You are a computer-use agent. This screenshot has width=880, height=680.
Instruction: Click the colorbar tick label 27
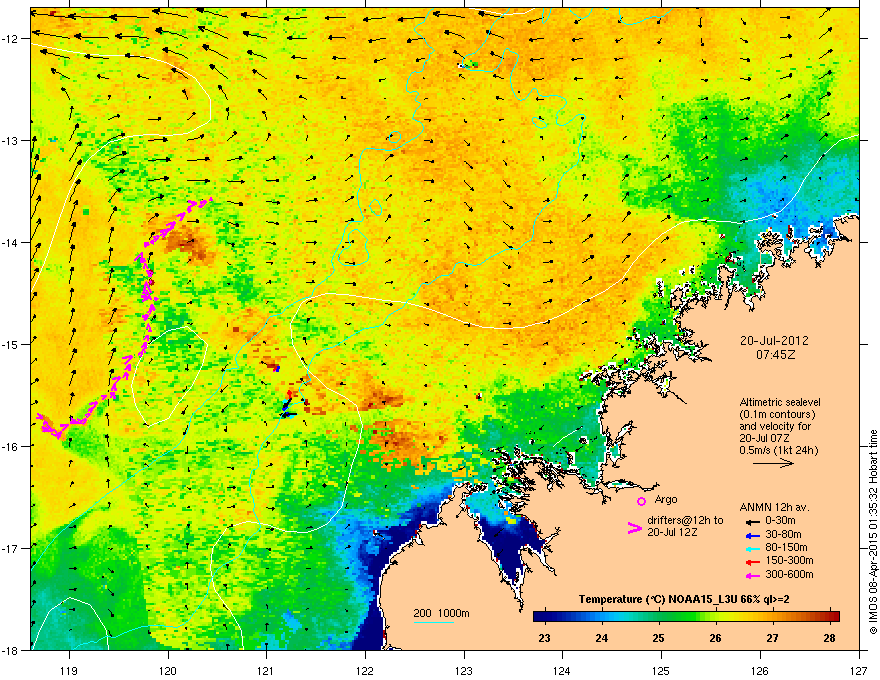[773, 638]
